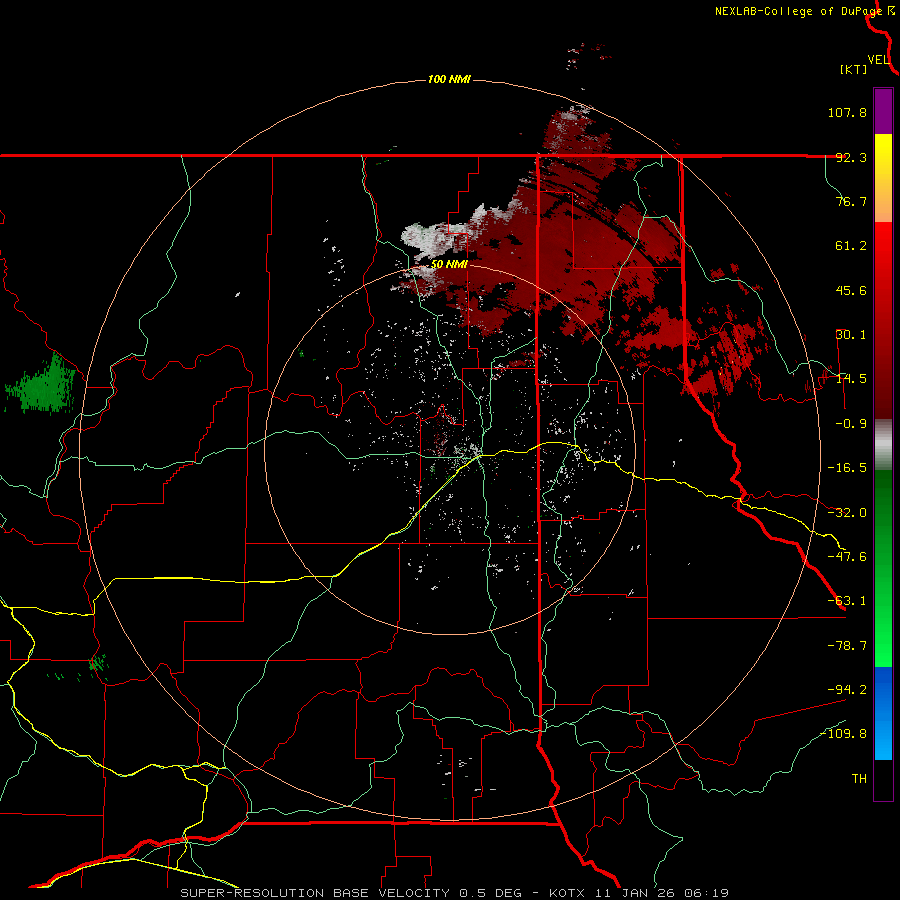900x900 pixels.
Task: Click the 76.7 velocity scale value
Action: [851, 201]
